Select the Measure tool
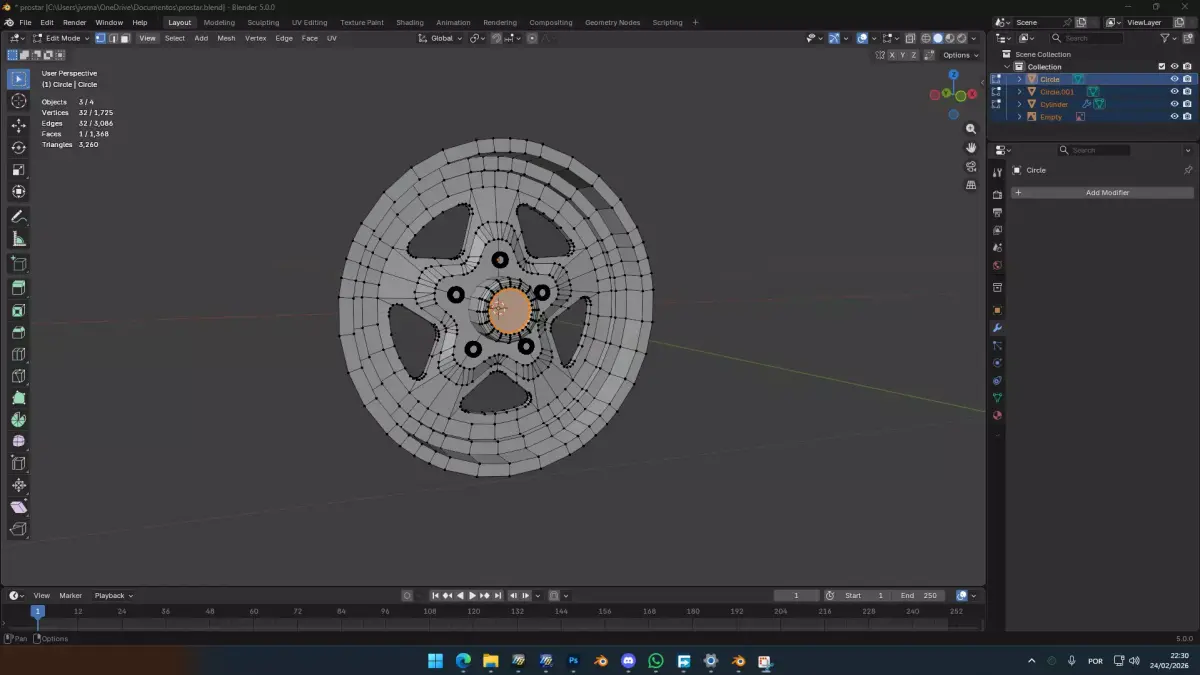 tap(19, 239)
